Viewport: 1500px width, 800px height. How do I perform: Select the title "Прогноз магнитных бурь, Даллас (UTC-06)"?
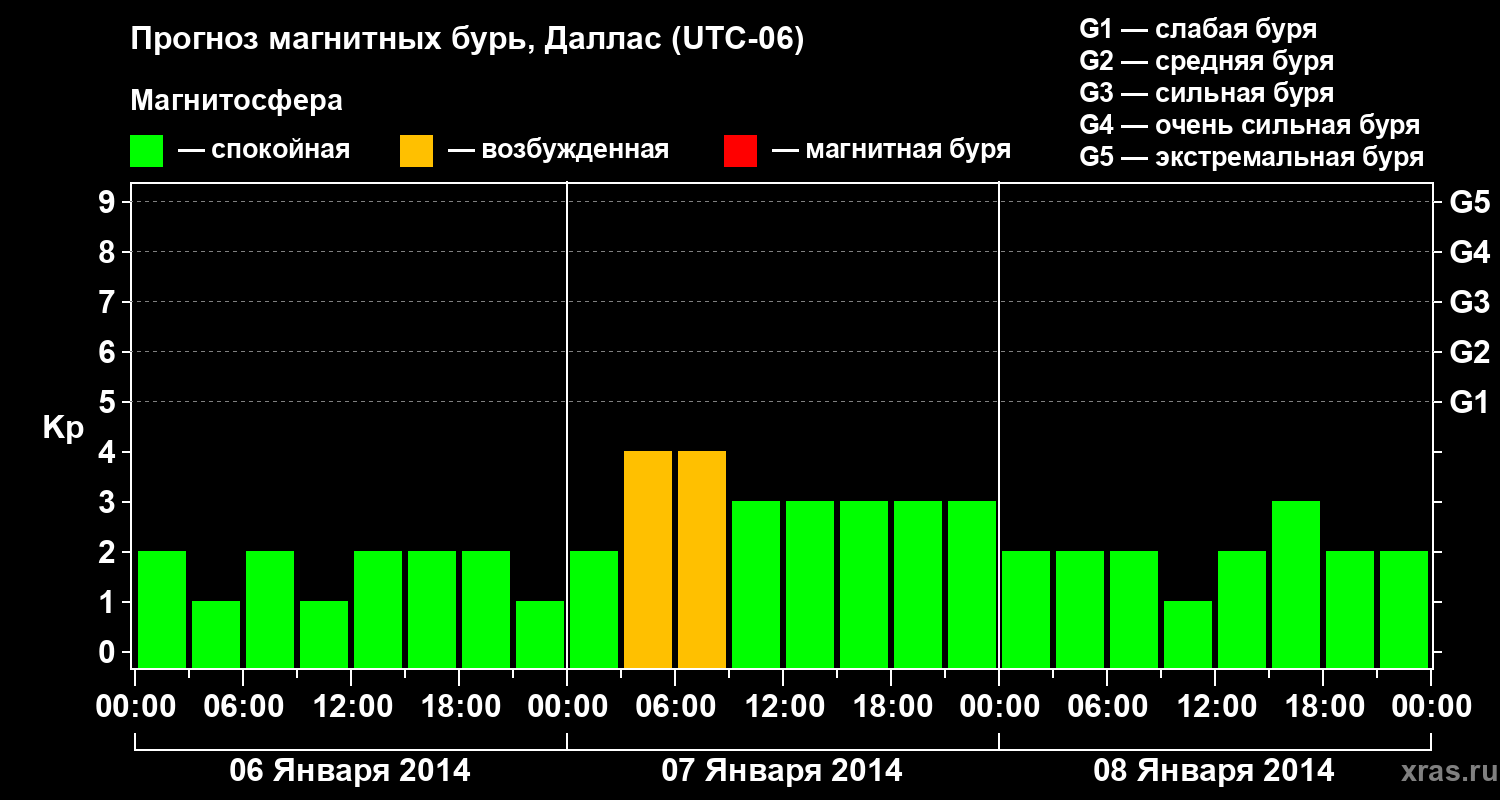467,40
